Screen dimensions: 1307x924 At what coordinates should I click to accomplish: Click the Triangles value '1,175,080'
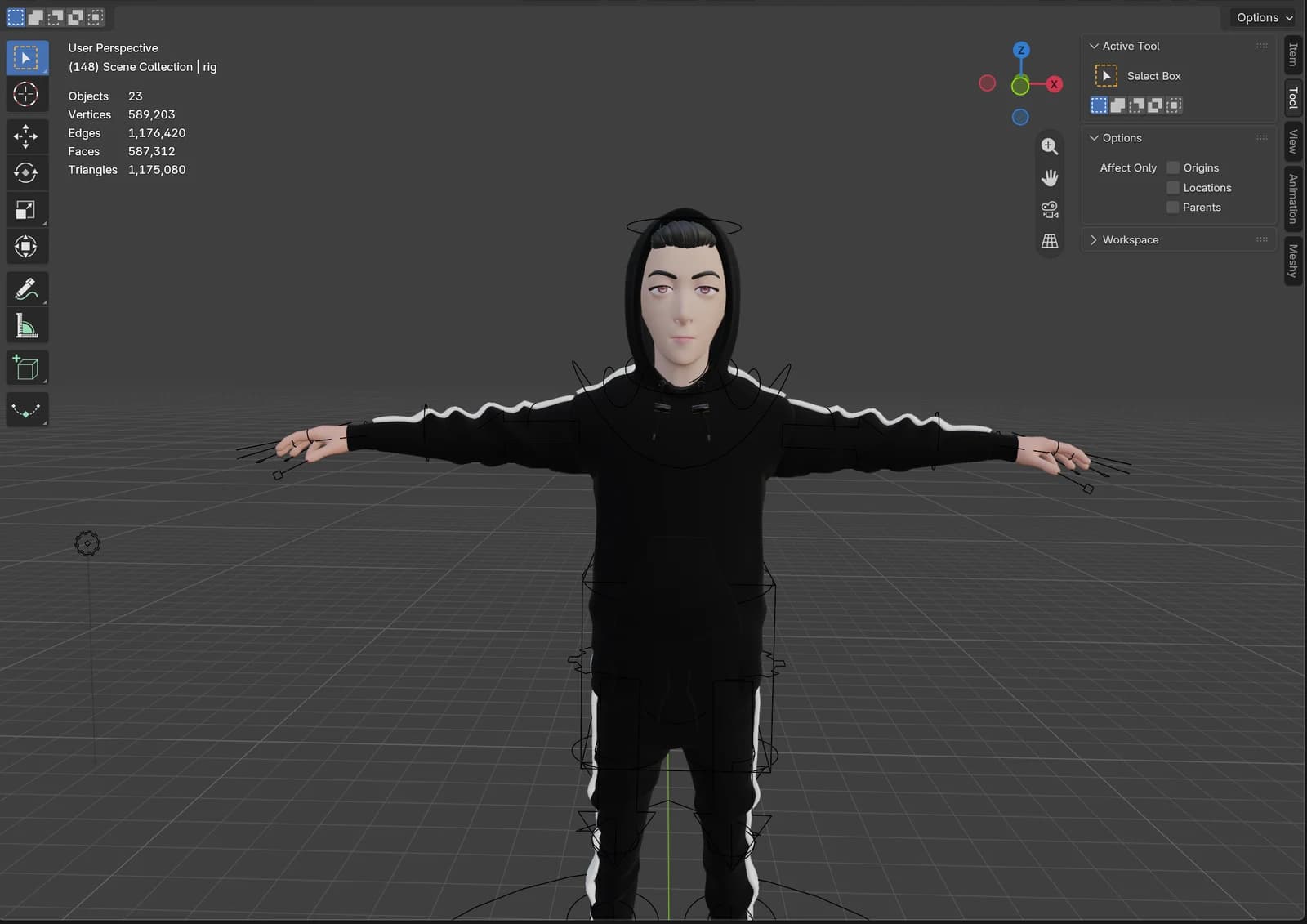tap(157, 170)
